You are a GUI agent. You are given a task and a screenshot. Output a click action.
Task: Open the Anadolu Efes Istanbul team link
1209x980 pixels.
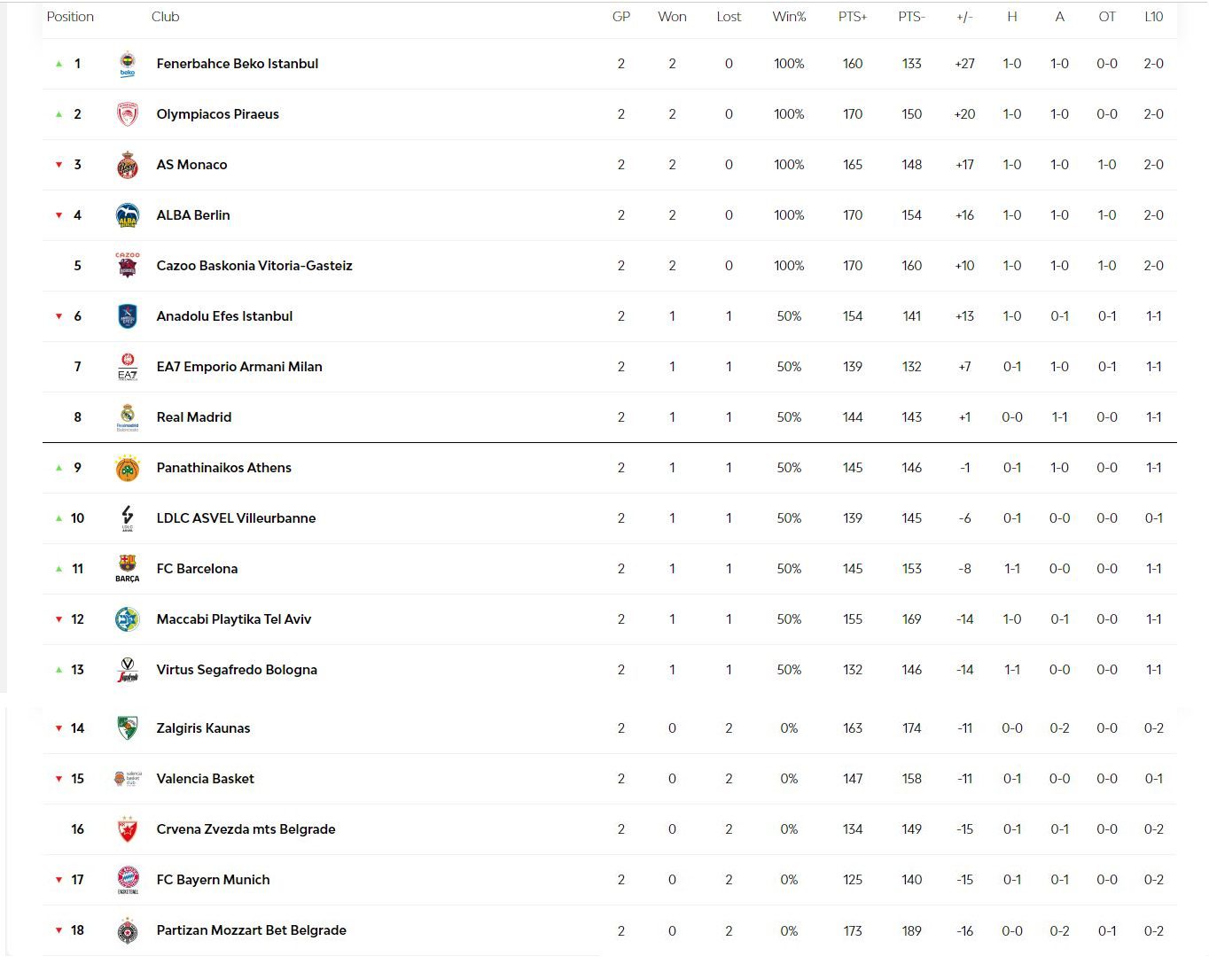click(224, 316)
